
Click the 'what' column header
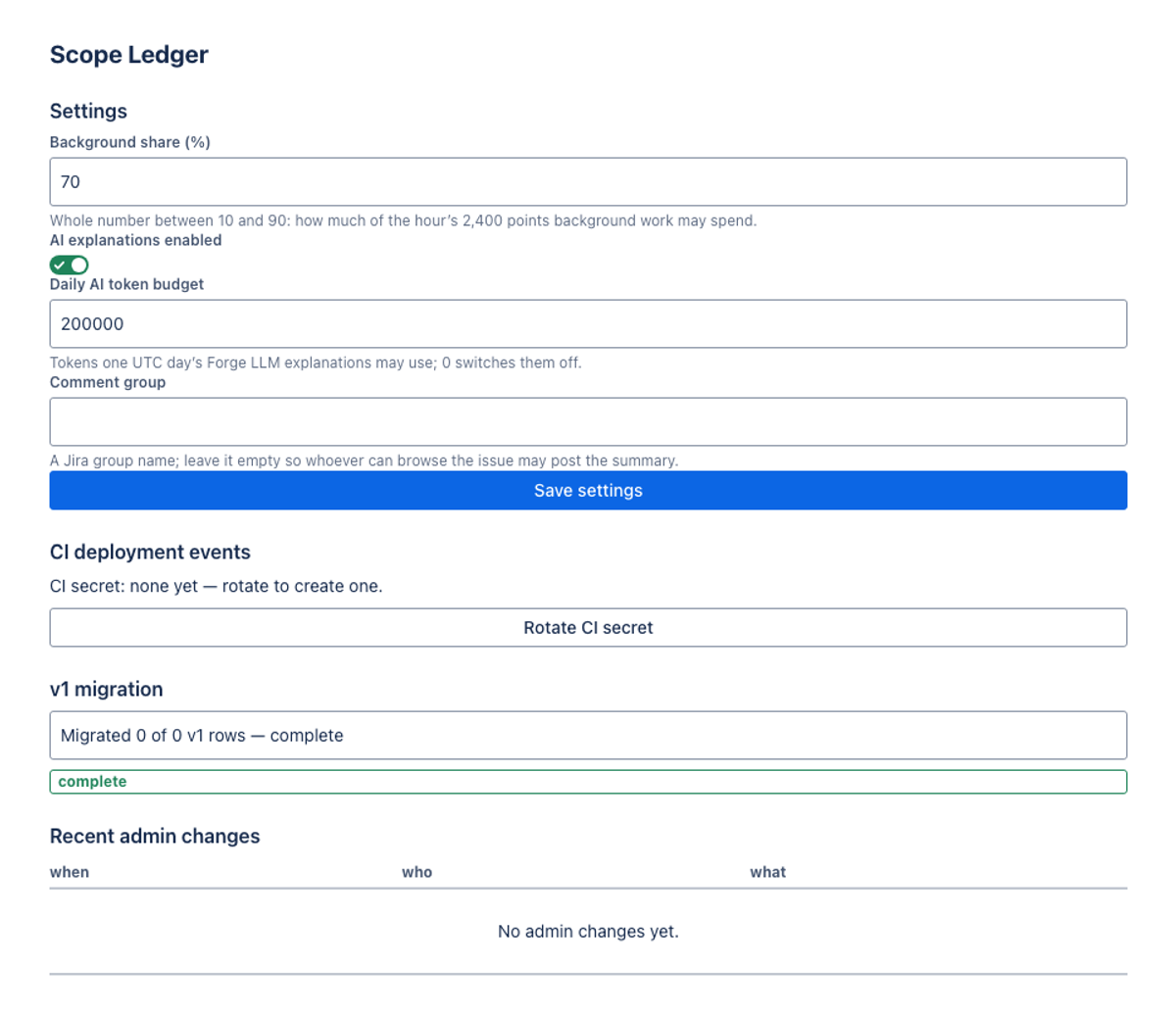(767, 872)
